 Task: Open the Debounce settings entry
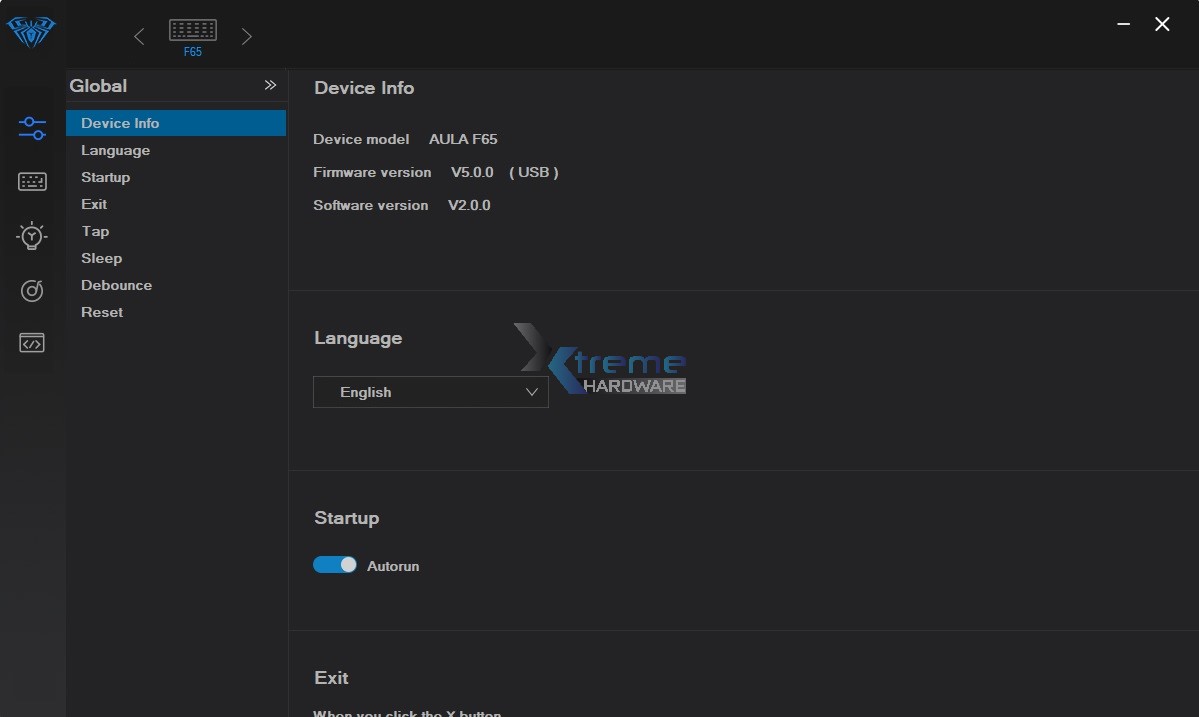click(x=116, y=285)
